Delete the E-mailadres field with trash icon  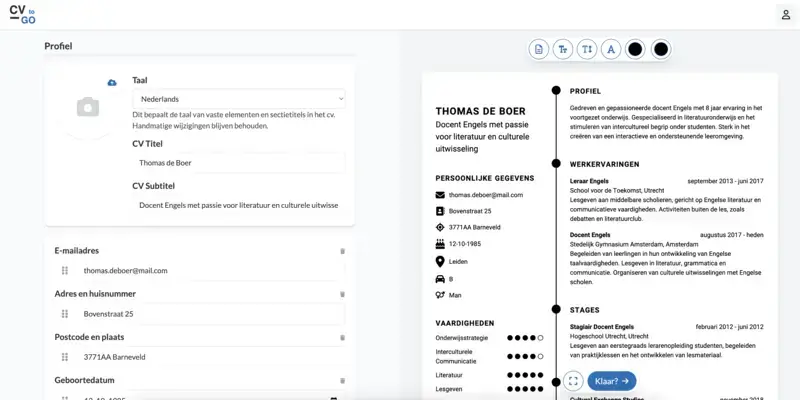click(x=342, y=251)
